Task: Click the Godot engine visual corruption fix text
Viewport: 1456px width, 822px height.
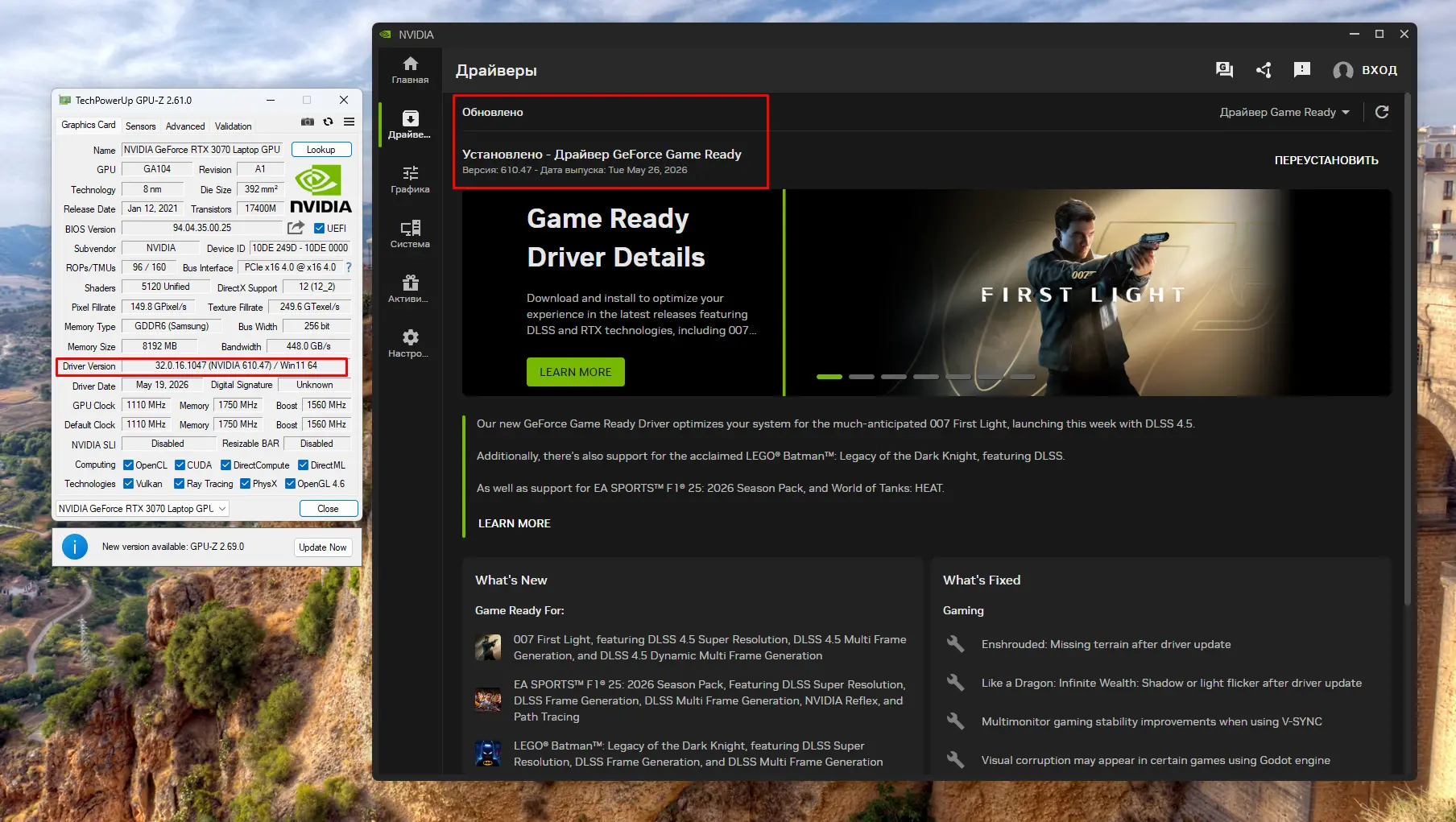Action: [1156, 760]
